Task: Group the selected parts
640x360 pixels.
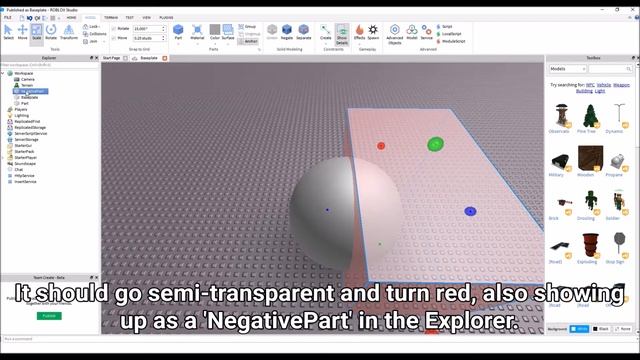Action: [247, 27]
